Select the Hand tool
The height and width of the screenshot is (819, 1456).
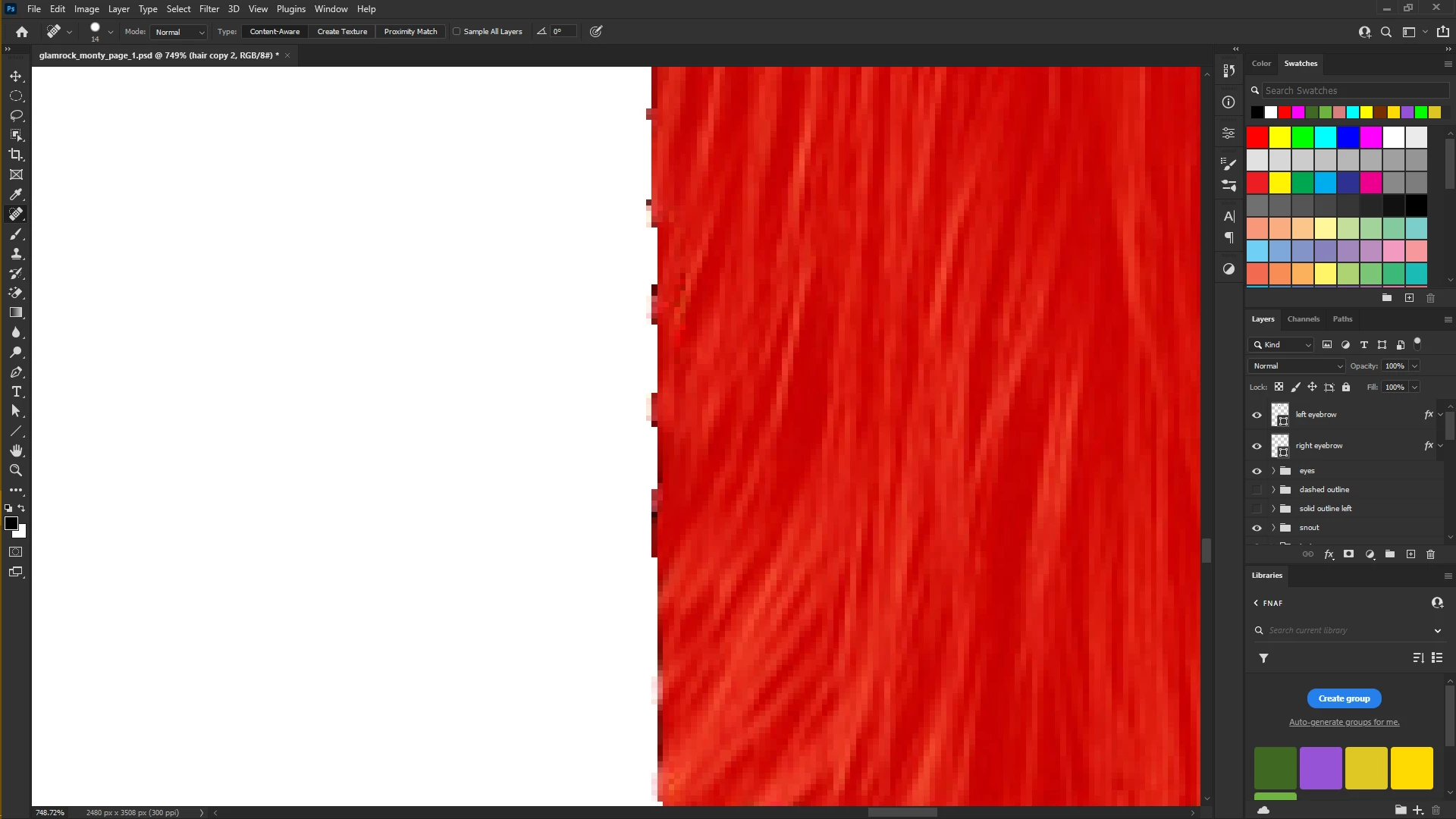click(x=16, y=450)
